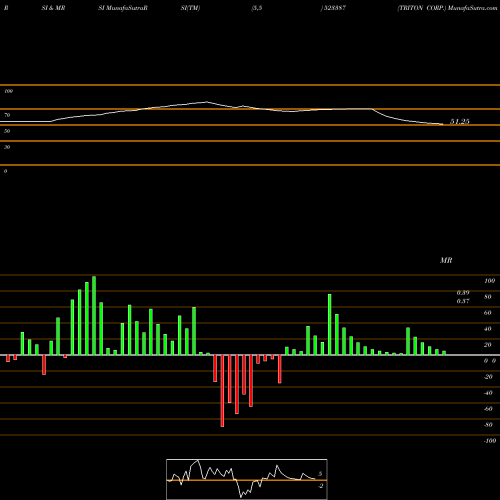The height and width of the screenshot is (500, 500).
Task: Click the -60 label on MR axis
Action: coord(488,409)
